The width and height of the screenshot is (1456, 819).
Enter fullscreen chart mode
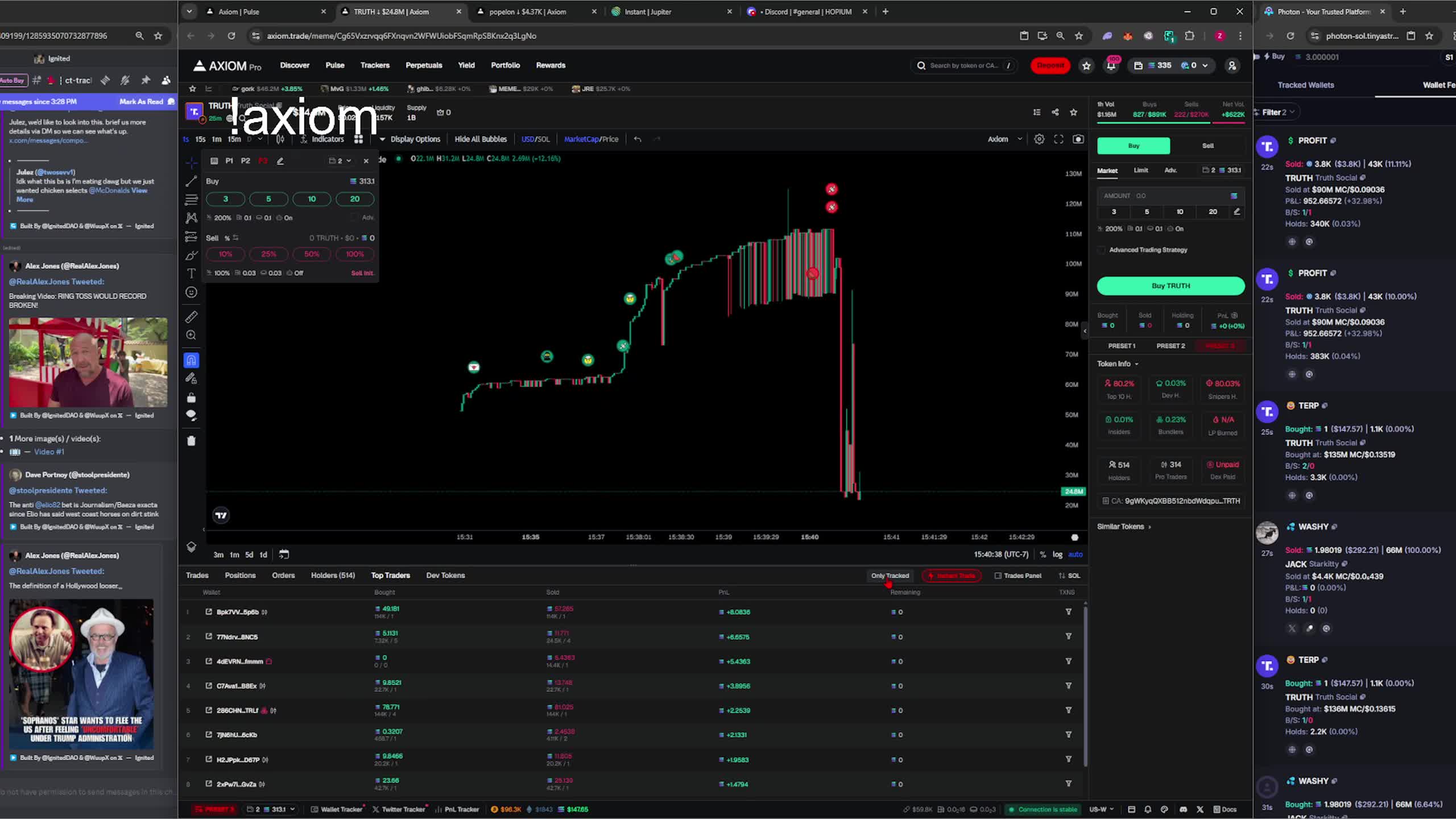coord(1058,139)
